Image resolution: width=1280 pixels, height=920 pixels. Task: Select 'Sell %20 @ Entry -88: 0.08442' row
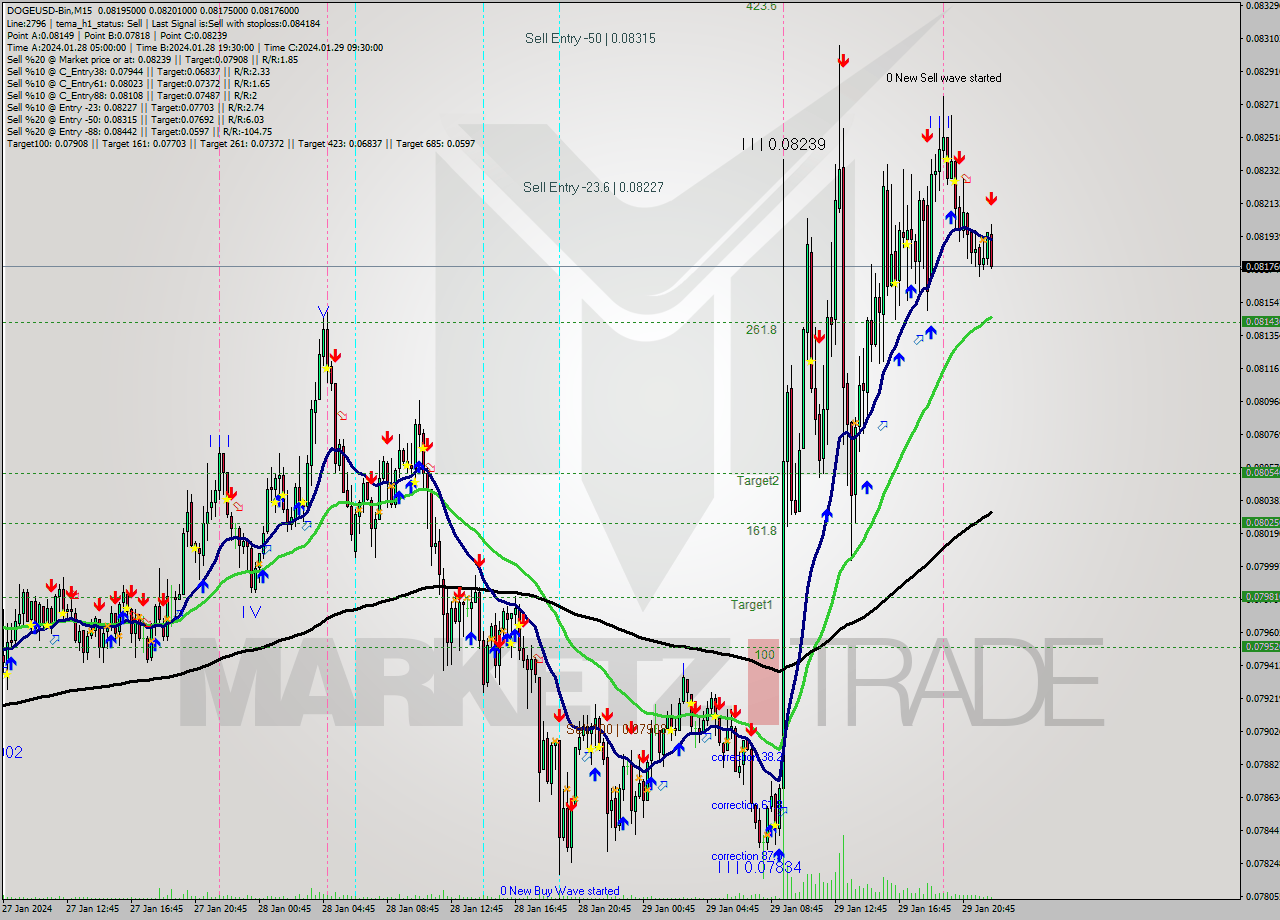[x=139, y=131]
